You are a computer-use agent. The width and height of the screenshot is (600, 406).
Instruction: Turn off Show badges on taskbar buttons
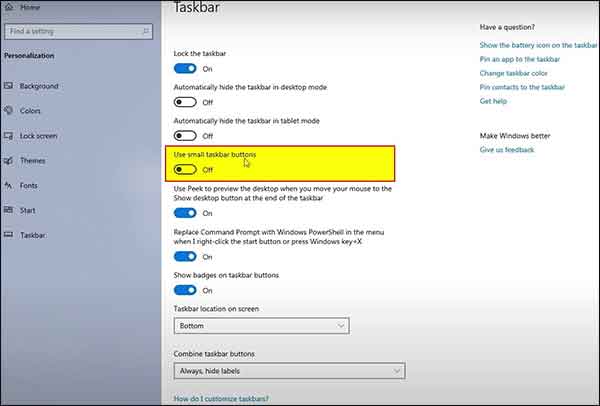[185, 290]
